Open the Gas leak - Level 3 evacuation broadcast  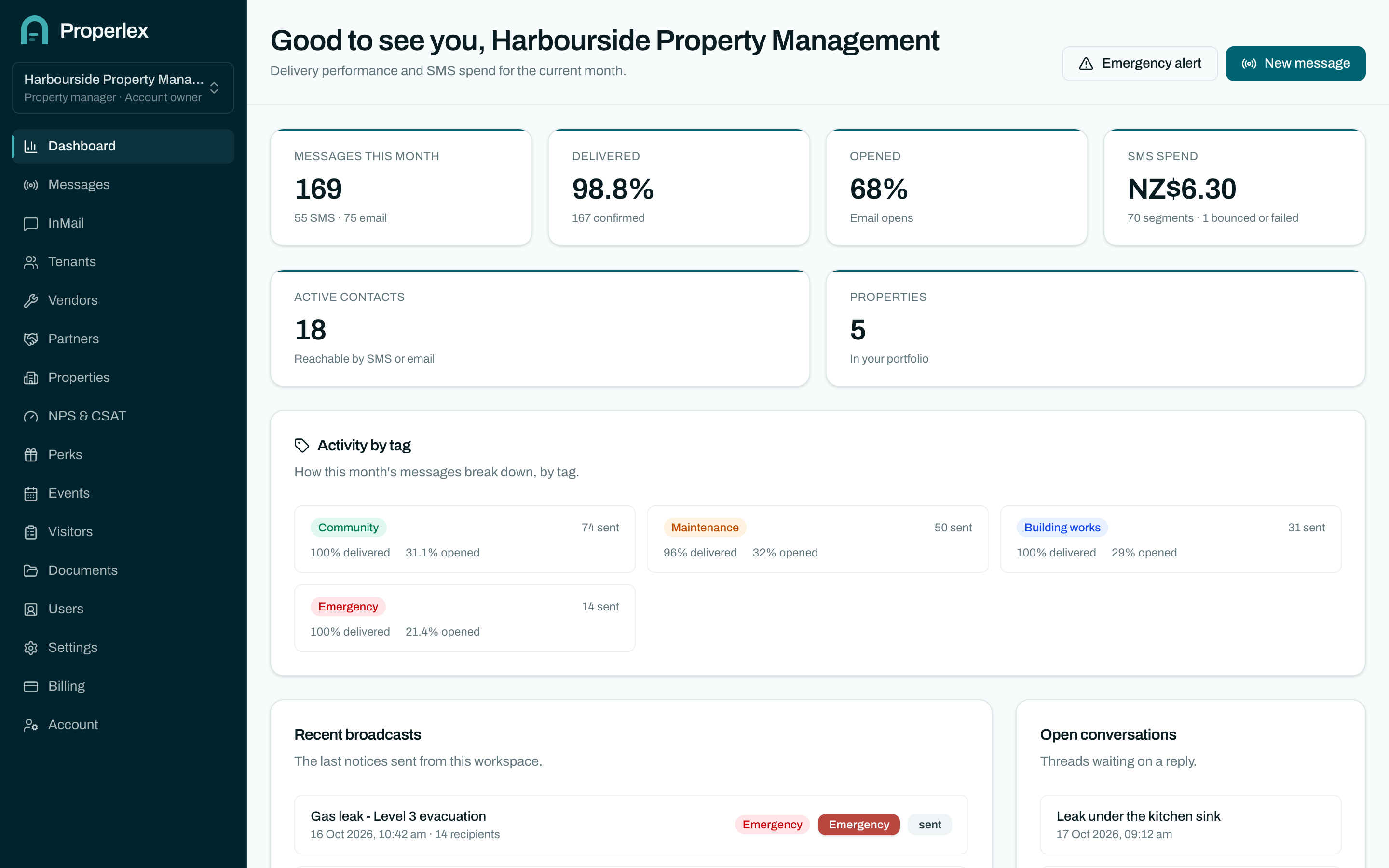(x=631, y=825)
